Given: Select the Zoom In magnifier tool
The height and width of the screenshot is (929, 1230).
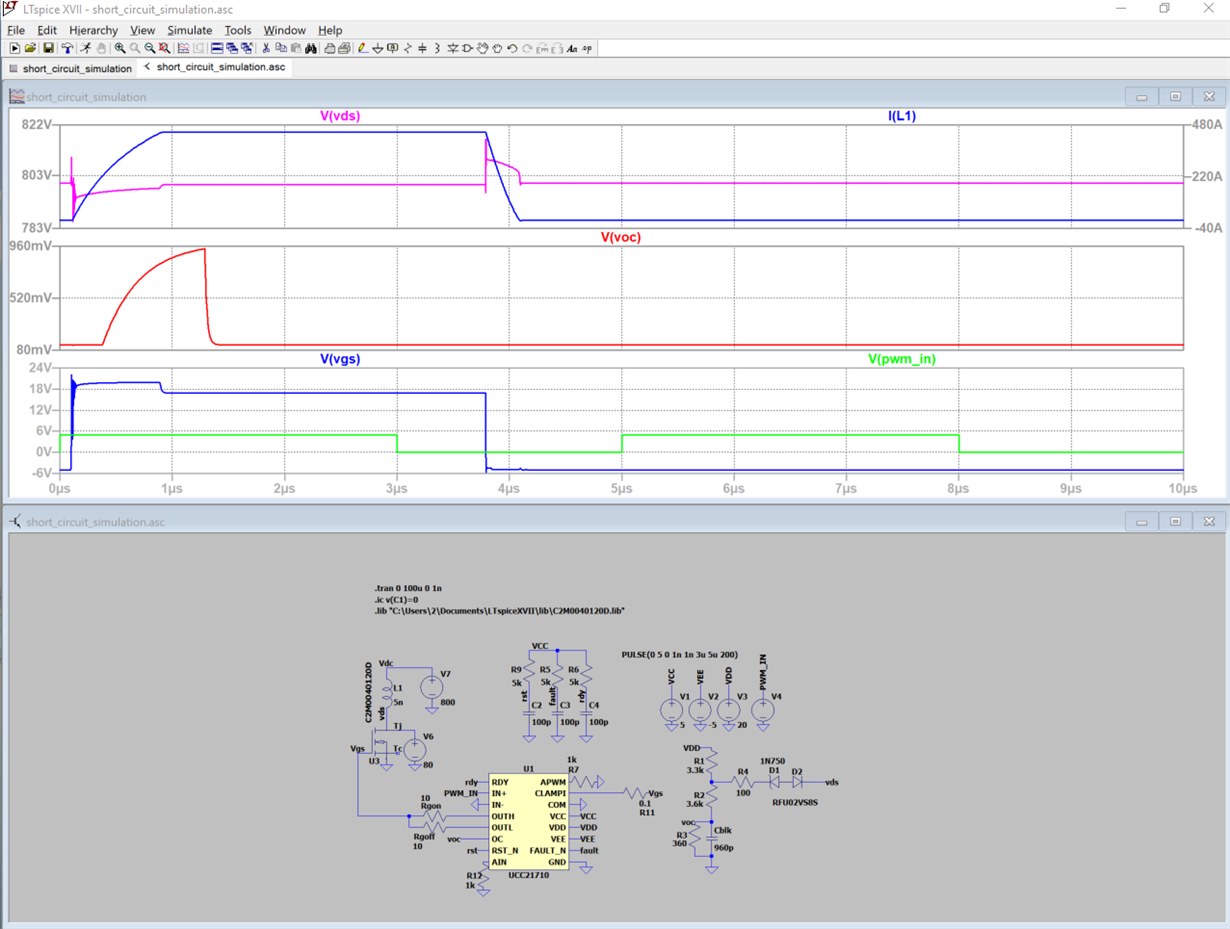Looking at the screenshot, I should pyautogui.click(x=120, y=48).
